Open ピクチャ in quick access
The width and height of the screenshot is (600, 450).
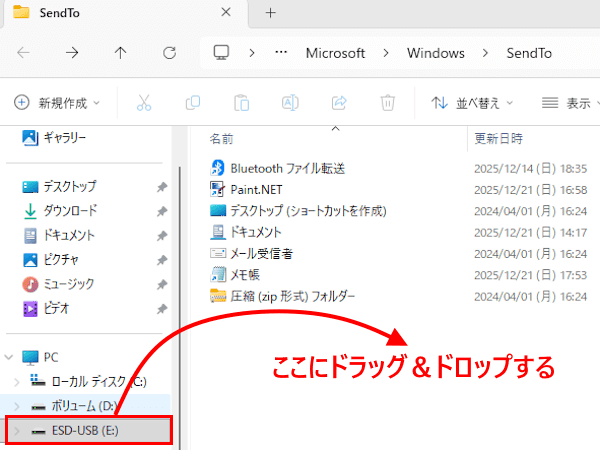[x=51, y=260]
